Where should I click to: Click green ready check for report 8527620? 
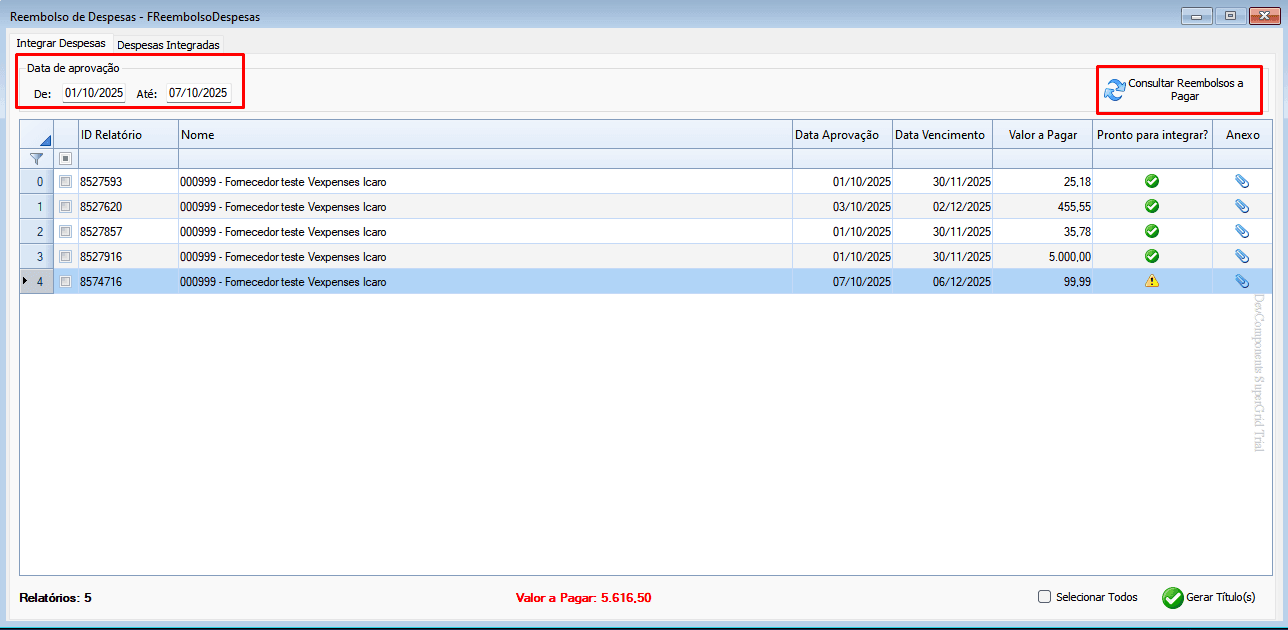click(x=1152, y=206)
